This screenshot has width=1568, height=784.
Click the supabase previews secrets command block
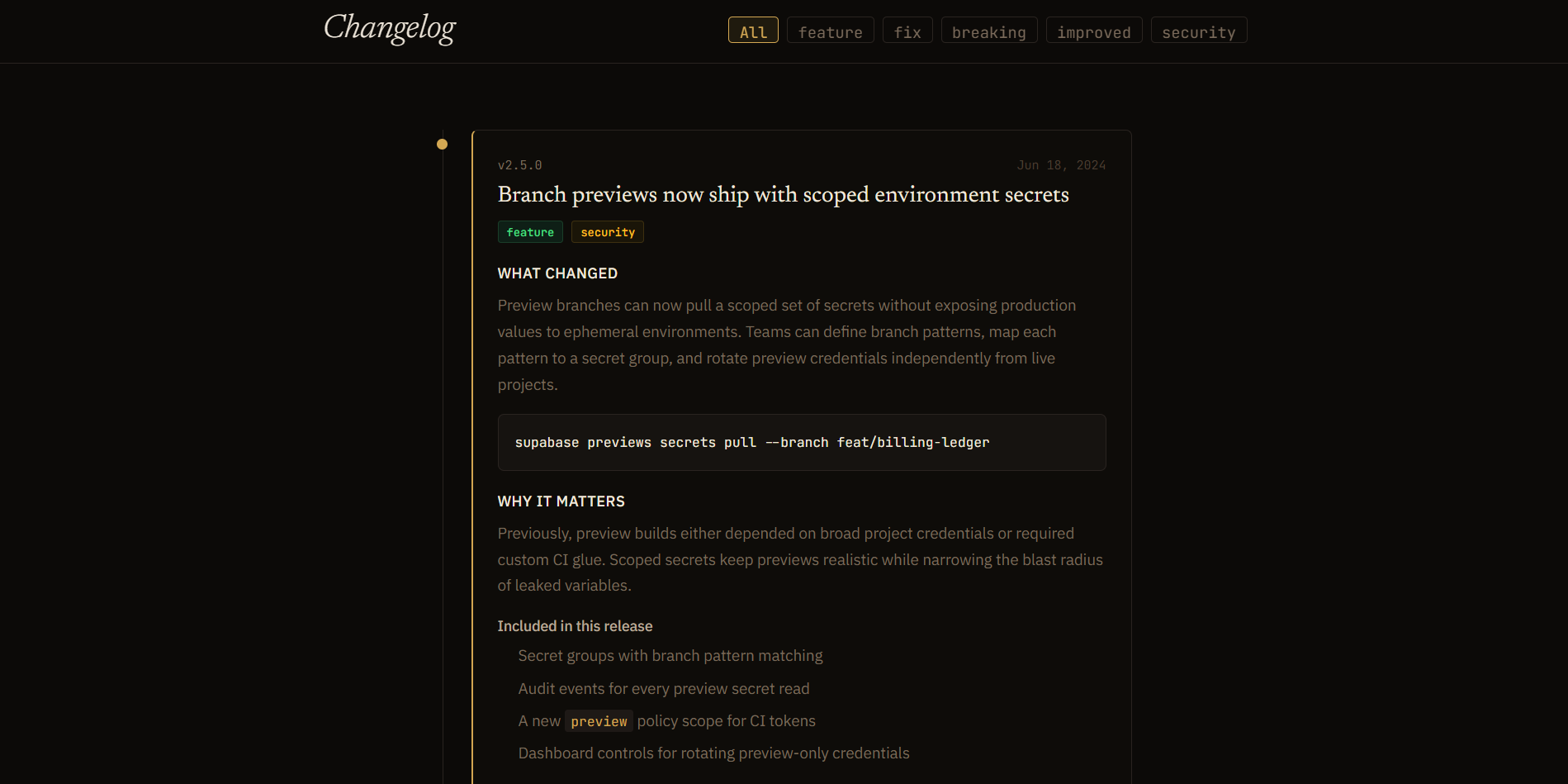[x=802, y=443]
